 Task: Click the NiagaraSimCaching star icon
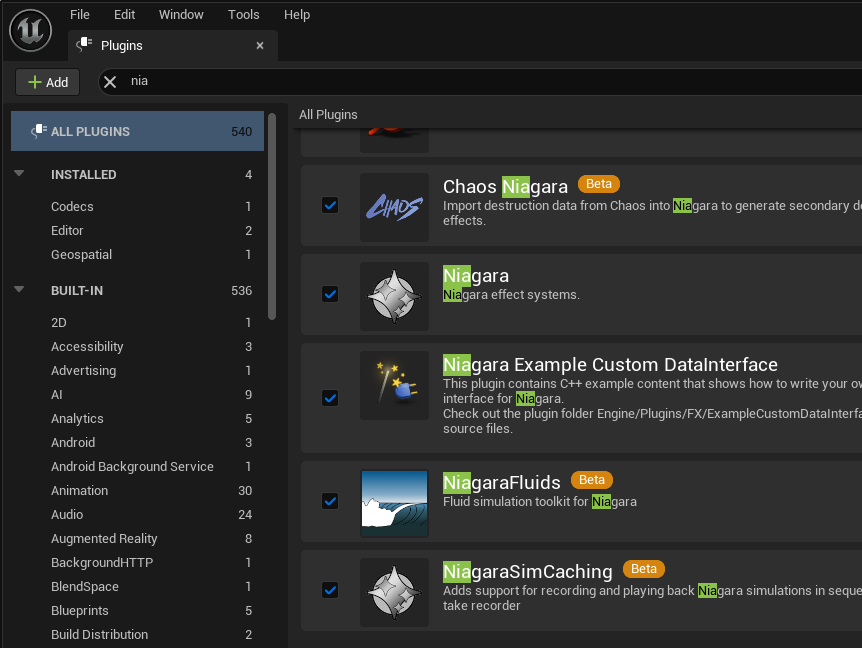pyautogui.click(x=394, y=592)
